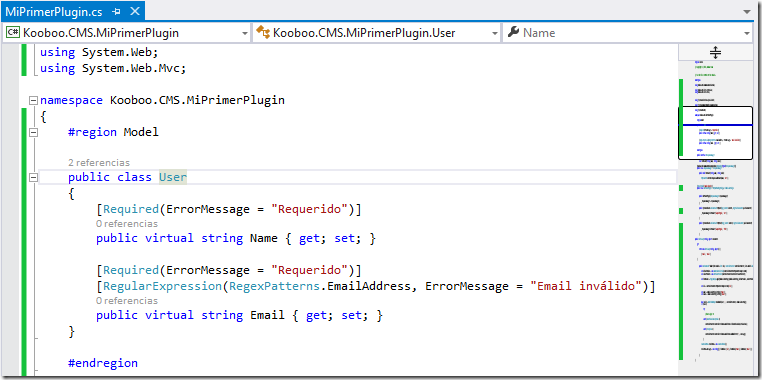Collapse the namespace Kooboo.CMS.MiPrimerPlugin block
This screenshot has width=762, height=380.
tap(33, 101)
